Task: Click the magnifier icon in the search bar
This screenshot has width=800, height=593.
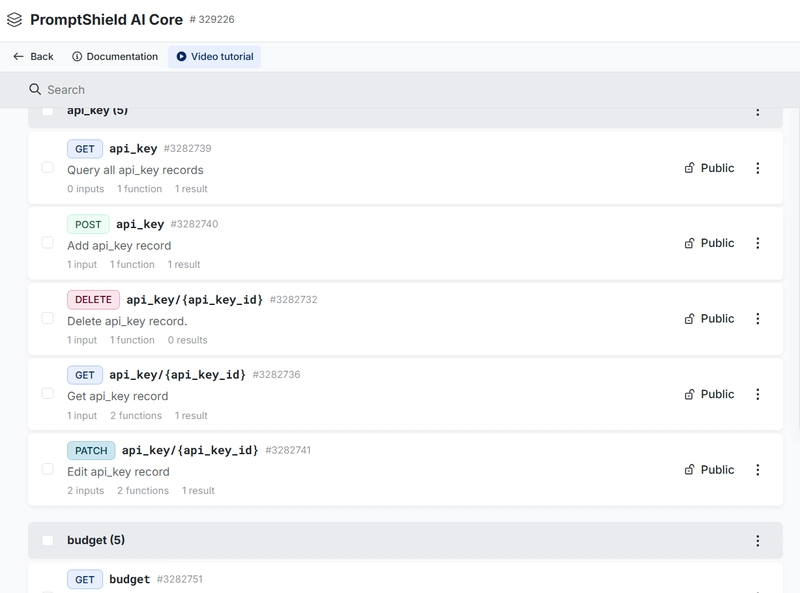Action: (x=35, y=89)
